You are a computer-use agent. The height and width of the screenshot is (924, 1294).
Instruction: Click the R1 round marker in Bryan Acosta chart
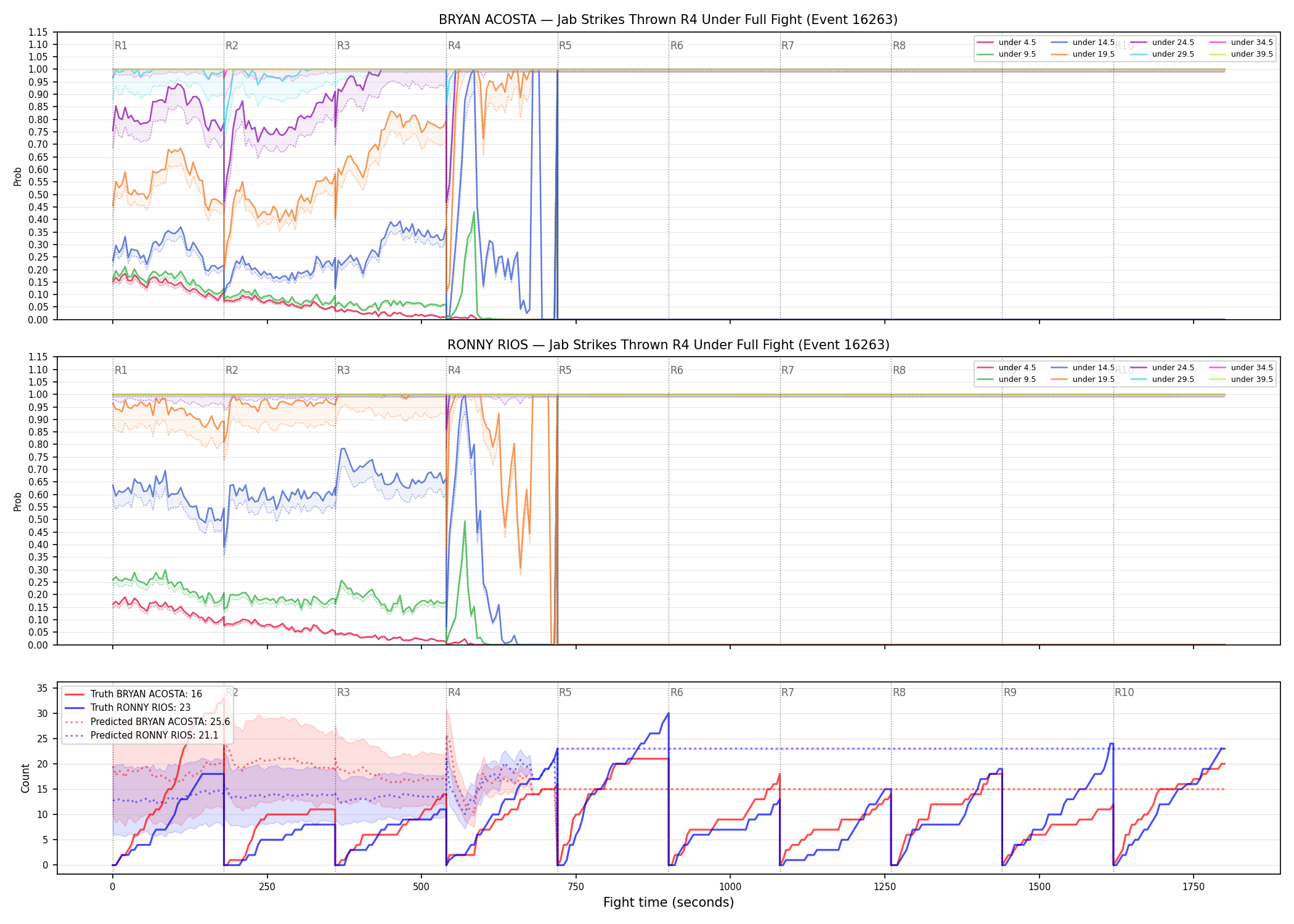tap(121, 46)
